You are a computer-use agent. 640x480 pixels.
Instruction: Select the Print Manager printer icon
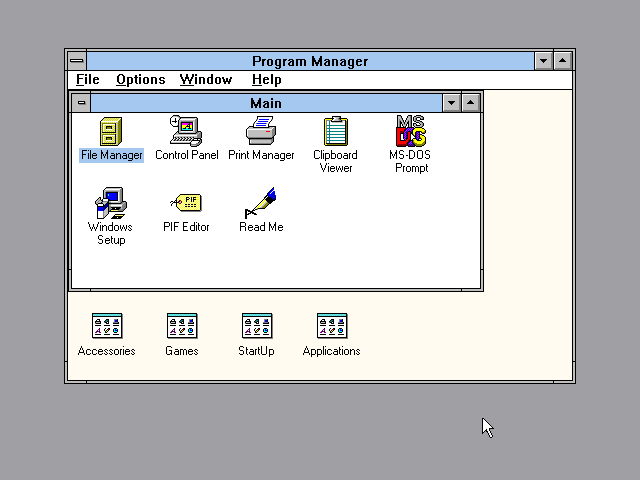(x=261, y=131)
